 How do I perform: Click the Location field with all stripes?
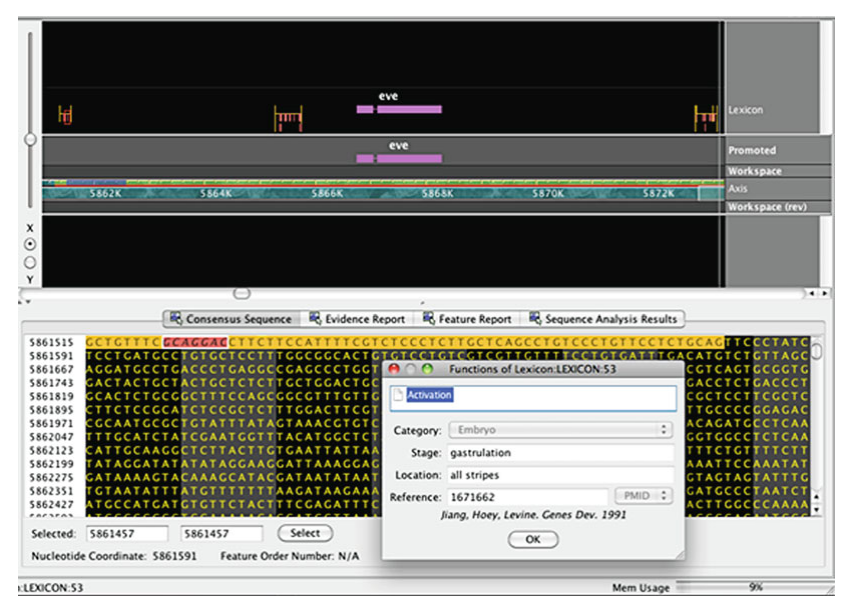[560, 475]
